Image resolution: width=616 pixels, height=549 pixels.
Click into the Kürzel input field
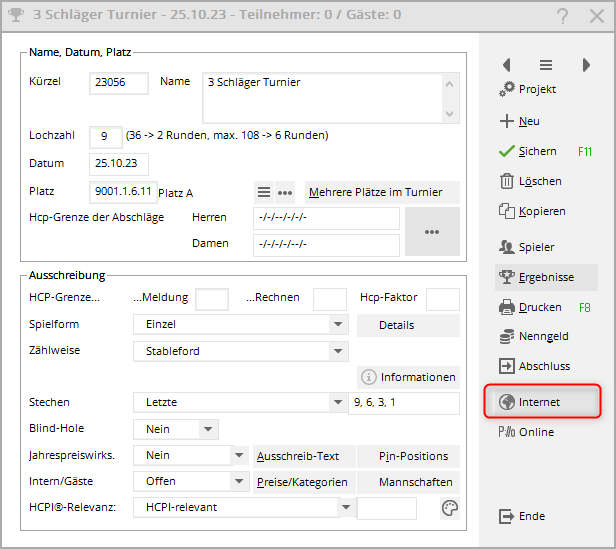[x=118, y=83]
